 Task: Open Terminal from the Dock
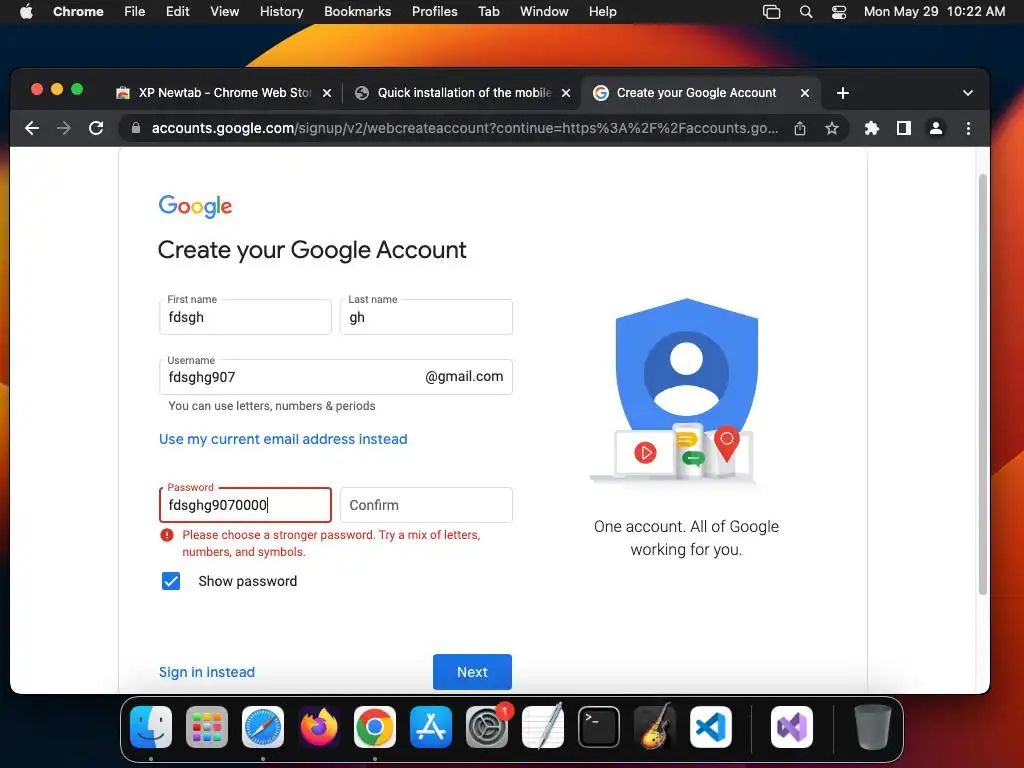pos(599,727)
